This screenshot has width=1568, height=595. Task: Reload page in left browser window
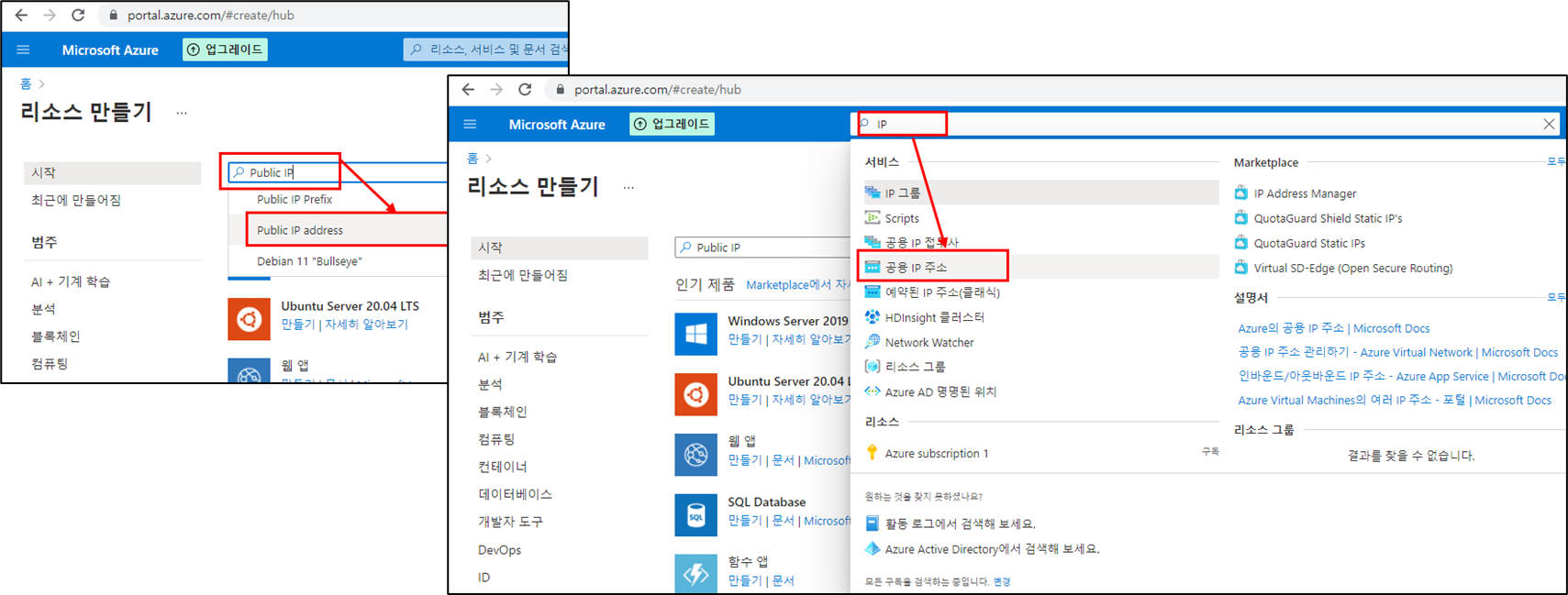pyautogui.click(x=78, y=16)
